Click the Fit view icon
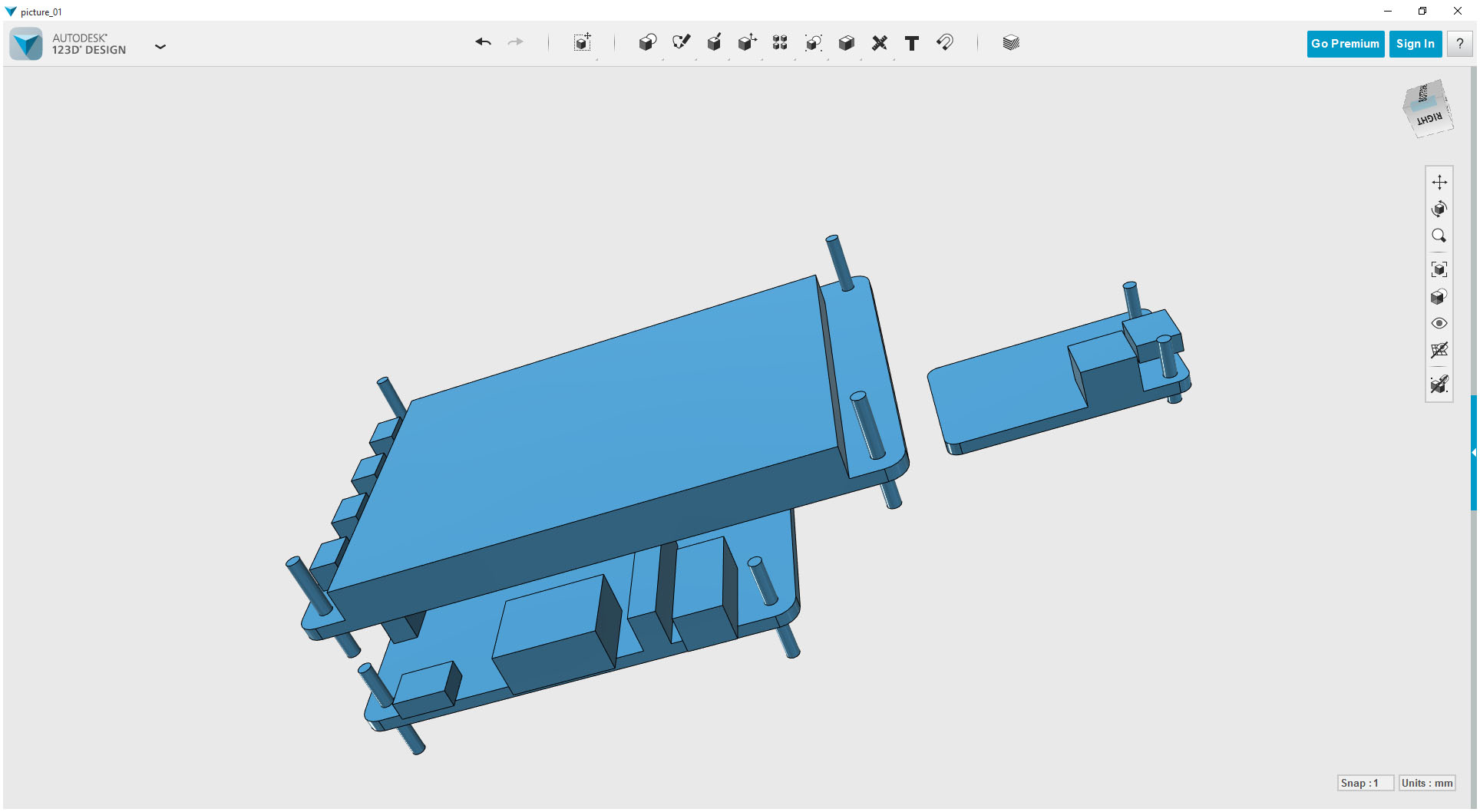The height and width of the screenshot is (812, 1480). 1439,269
